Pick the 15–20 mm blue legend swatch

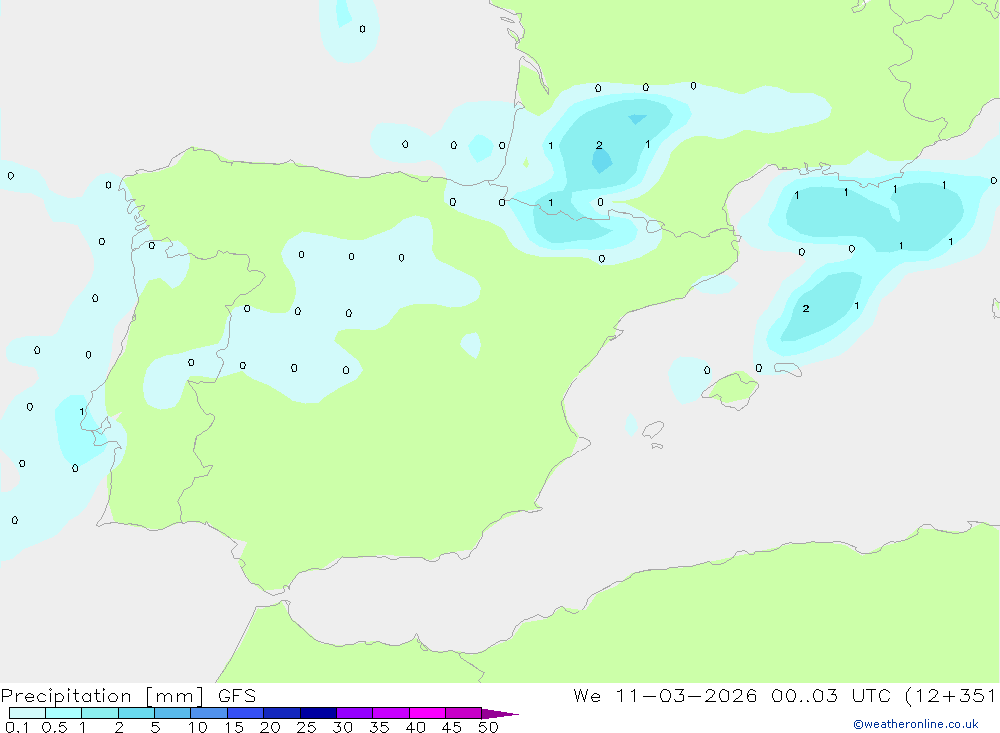(x=246, y=713)
